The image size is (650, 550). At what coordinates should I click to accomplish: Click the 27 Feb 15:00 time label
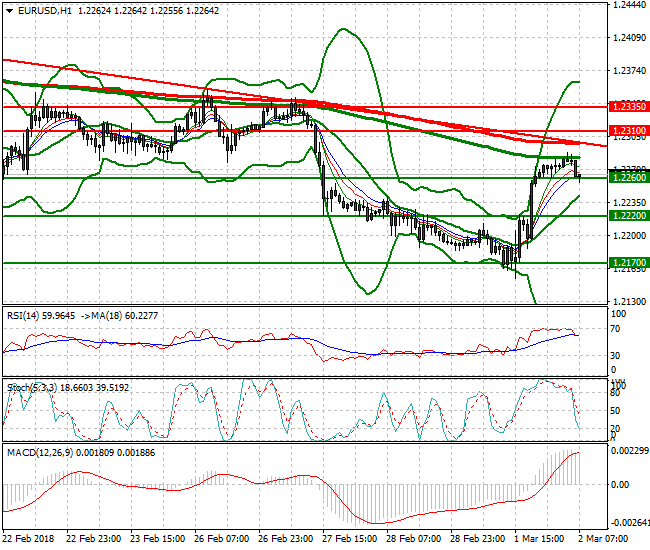pyautogui.click(x=349, y=539)
